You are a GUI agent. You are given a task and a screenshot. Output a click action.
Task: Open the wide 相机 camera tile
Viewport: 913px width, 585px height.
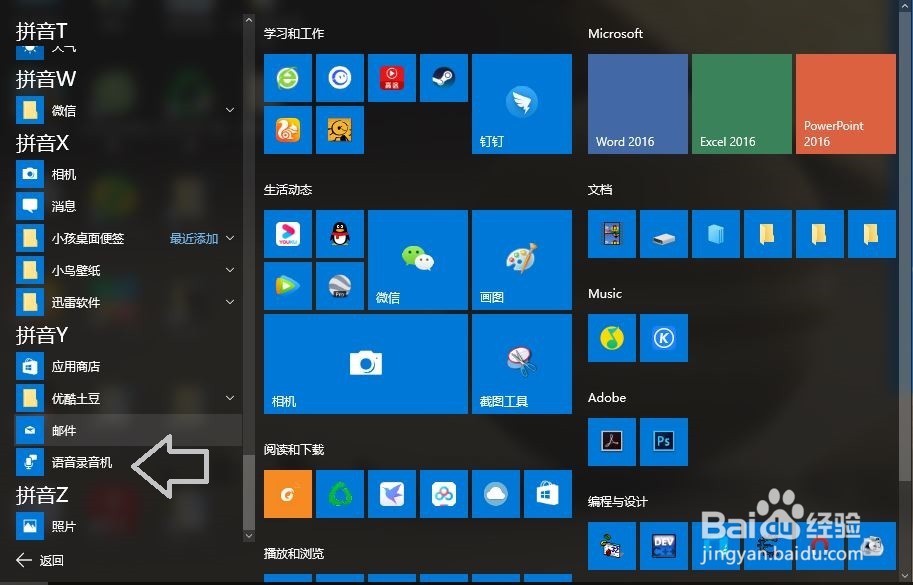click(366, 364)
